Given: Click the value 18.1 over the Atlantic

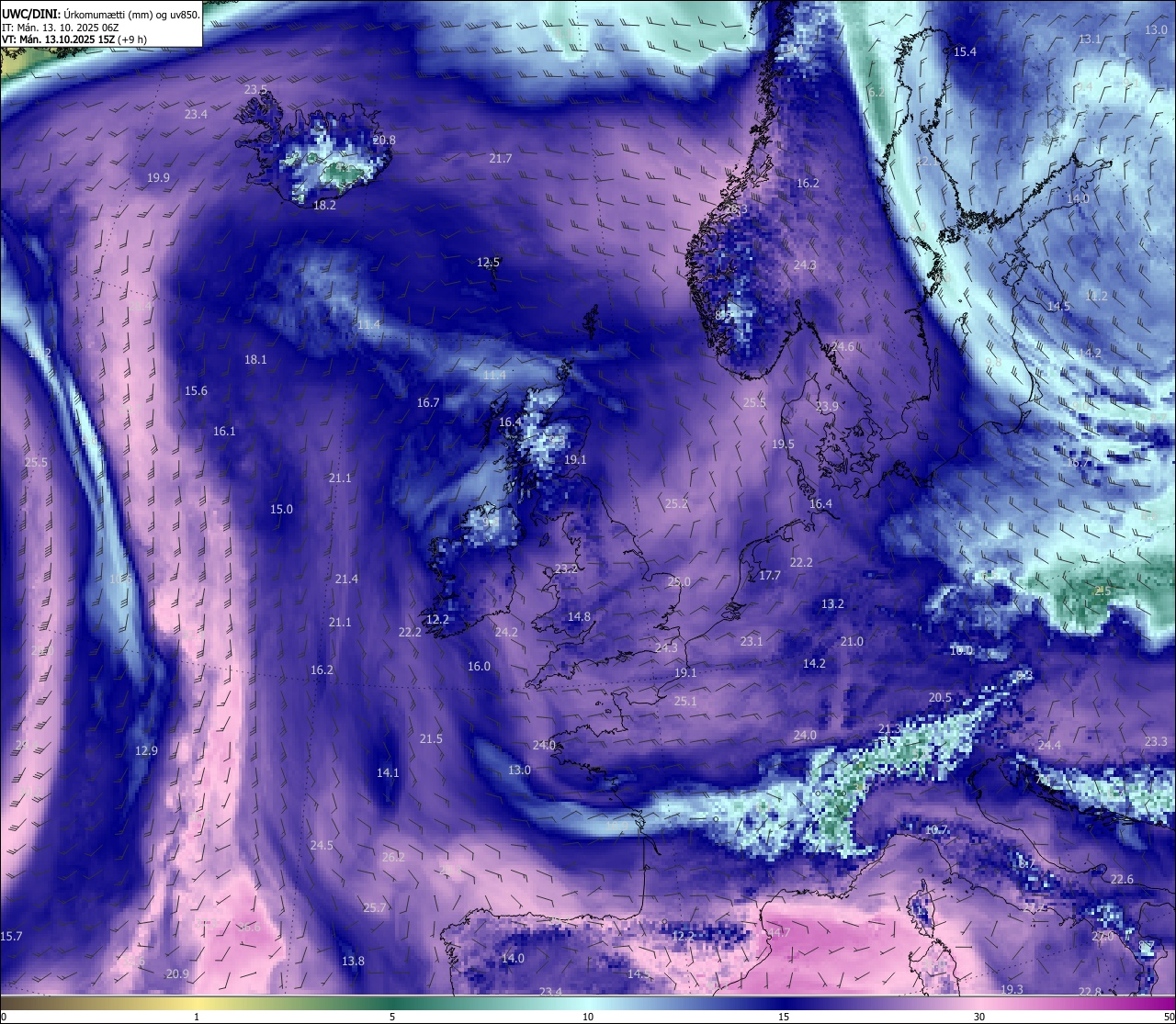Looking at the screenshot, I should click(x=255, y=360).
